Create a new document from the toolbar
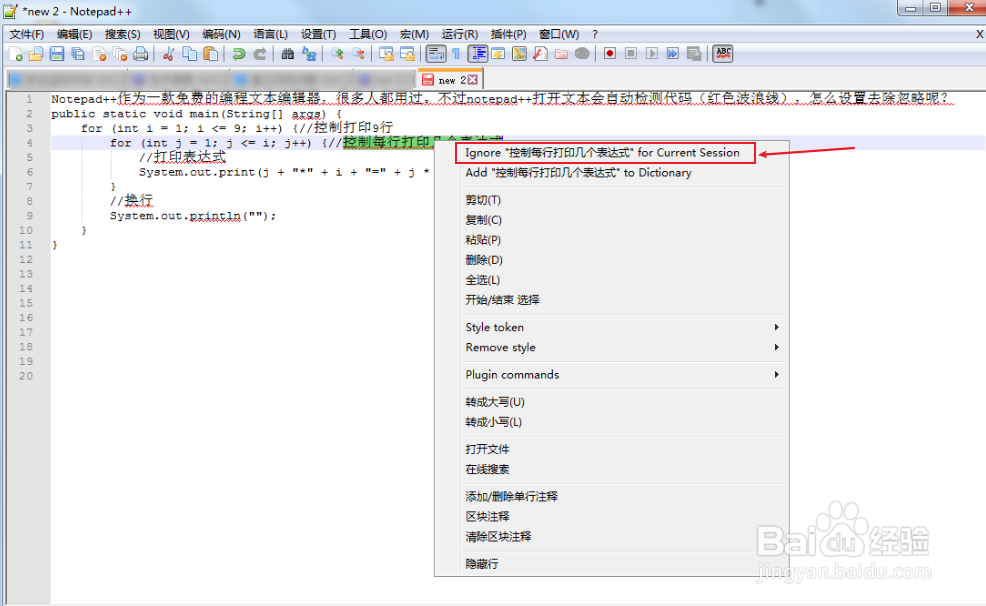The image size is (986, 606). click(x=16, y=54)
